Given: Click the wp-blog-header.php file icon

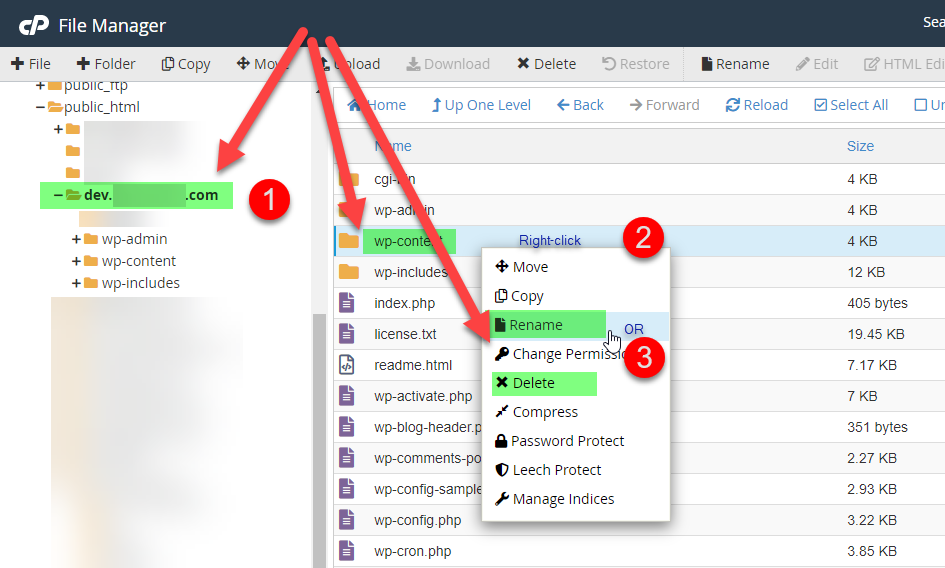Looking at the screenshot, I should click(347, 427).
